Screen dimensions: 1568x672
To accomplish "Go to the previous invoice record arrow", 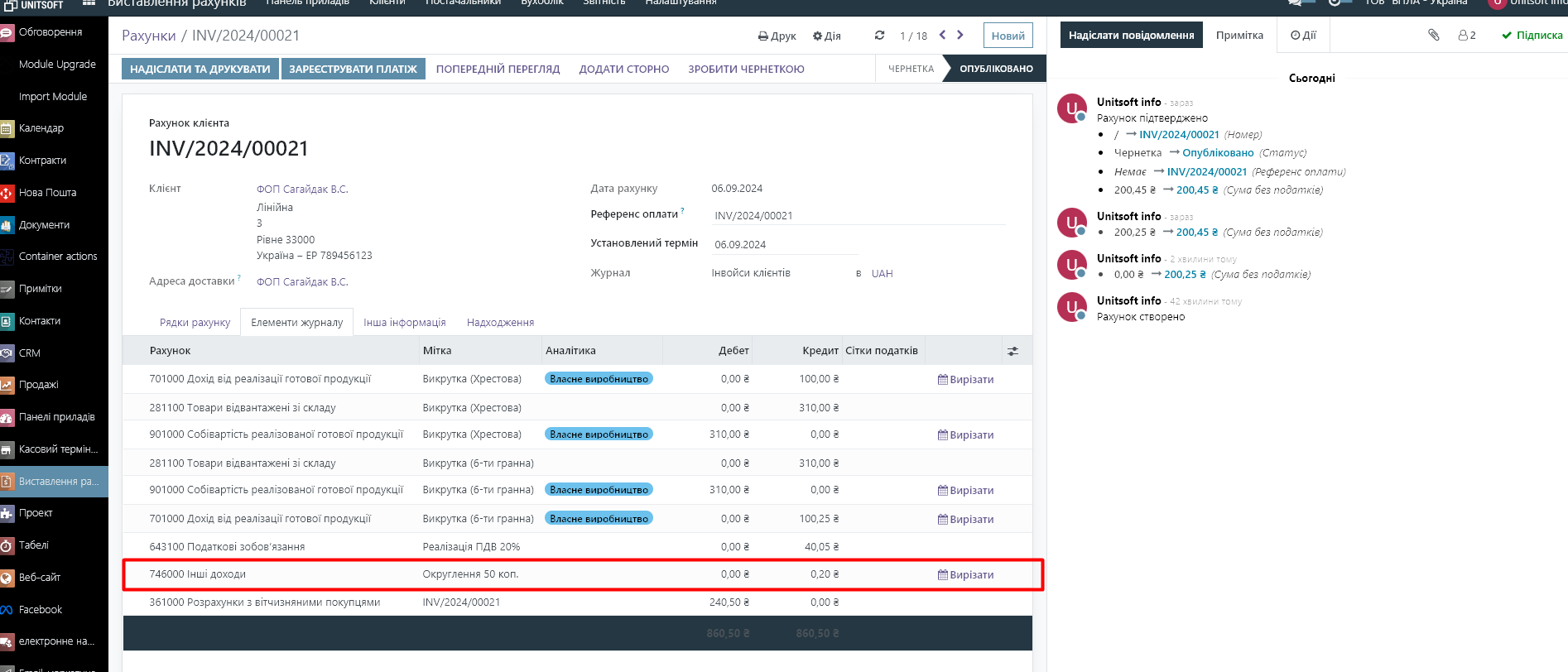I will tap(942, 35).
